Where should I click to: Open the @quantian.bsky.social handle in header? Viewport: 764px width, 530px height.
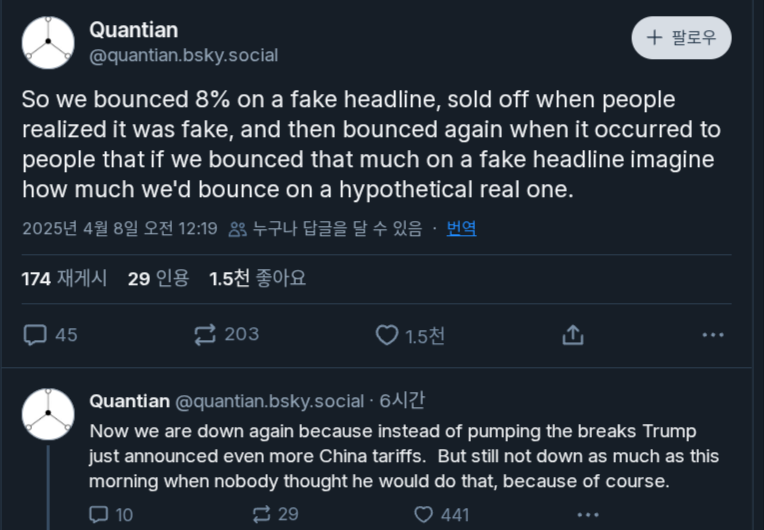point(184,56)
